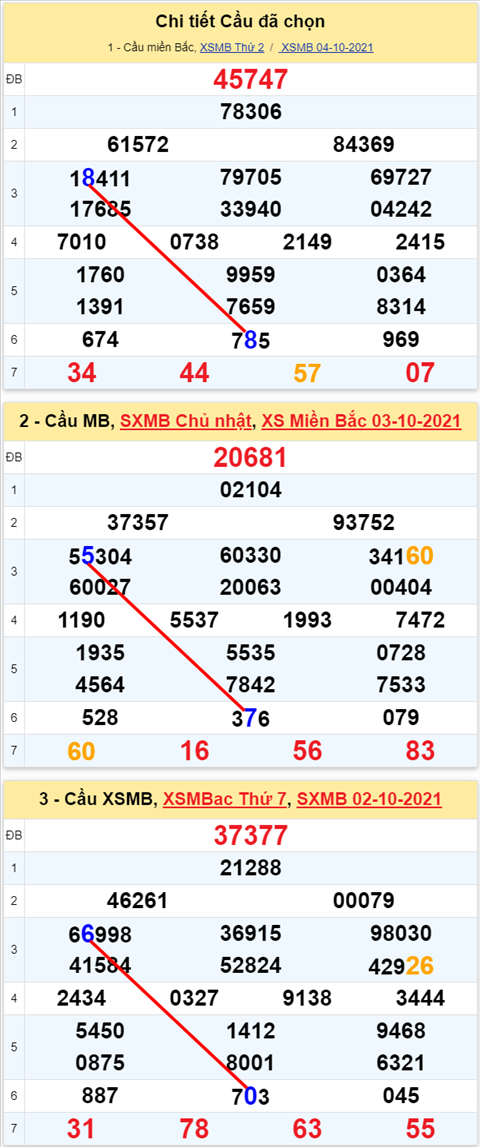Screen dimensions: 480x1147
Task: Click third prize number 52824
Action: (250, 966)
